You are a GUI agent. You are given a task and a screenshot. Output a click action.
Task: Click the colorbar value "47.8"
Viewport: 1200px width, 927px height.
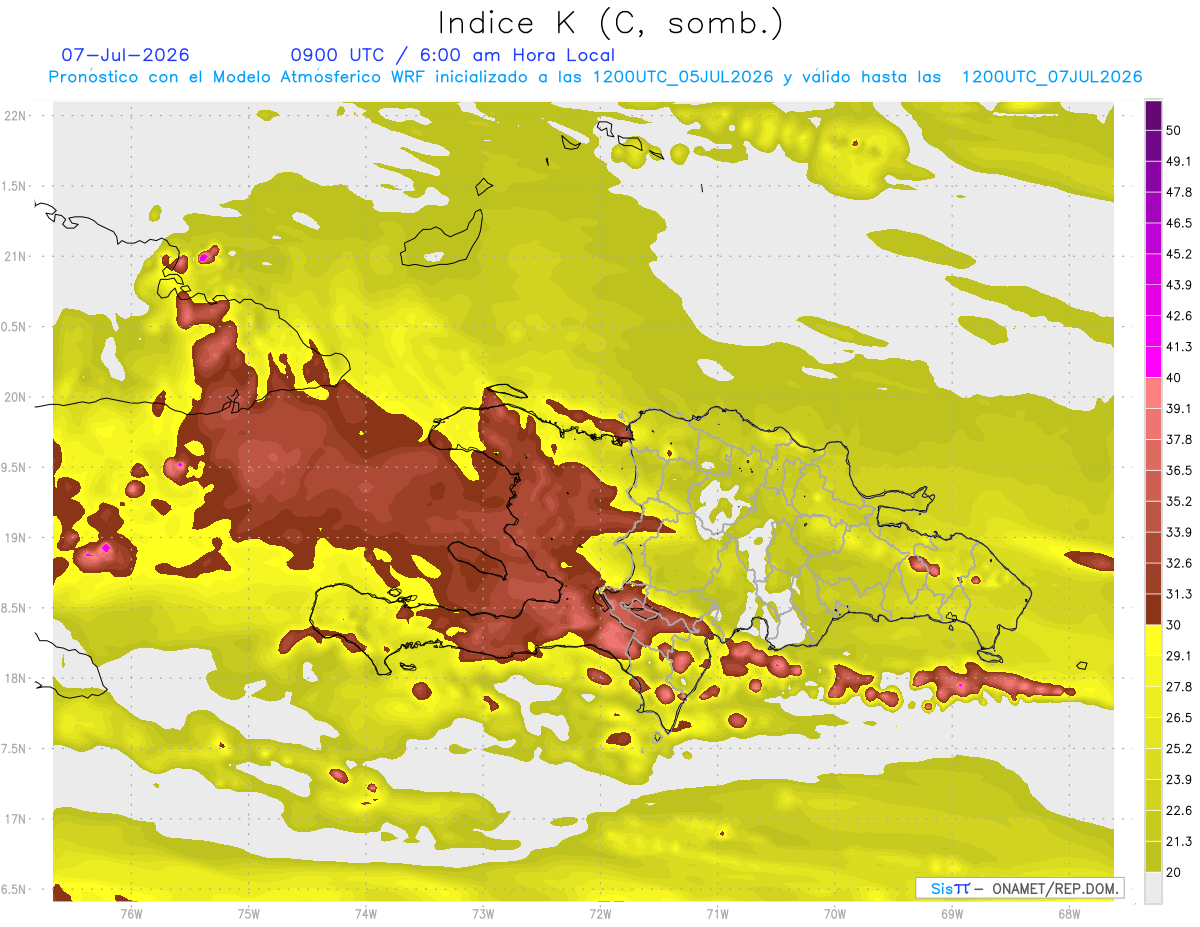point(1179,192)
